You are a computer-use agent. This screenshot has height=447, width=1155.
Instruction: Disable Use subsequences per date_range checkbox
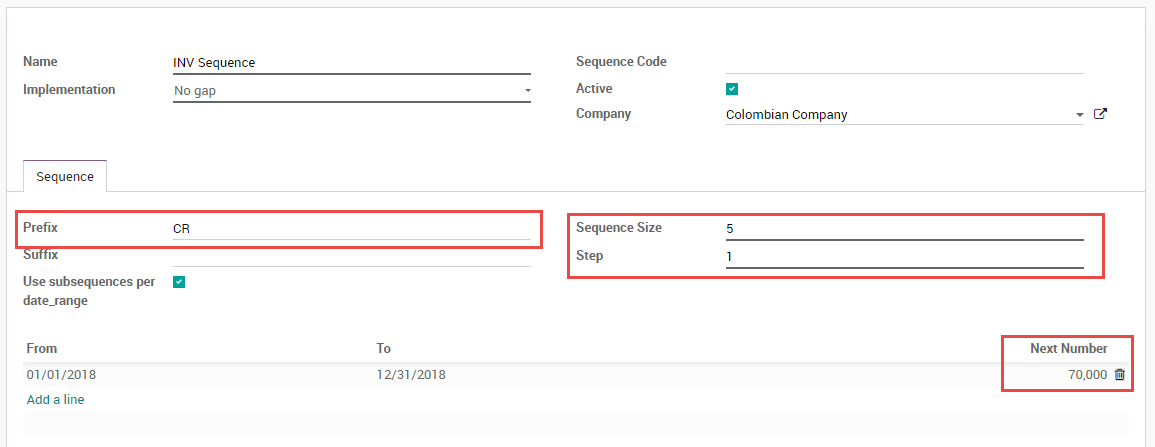(179, 282)
